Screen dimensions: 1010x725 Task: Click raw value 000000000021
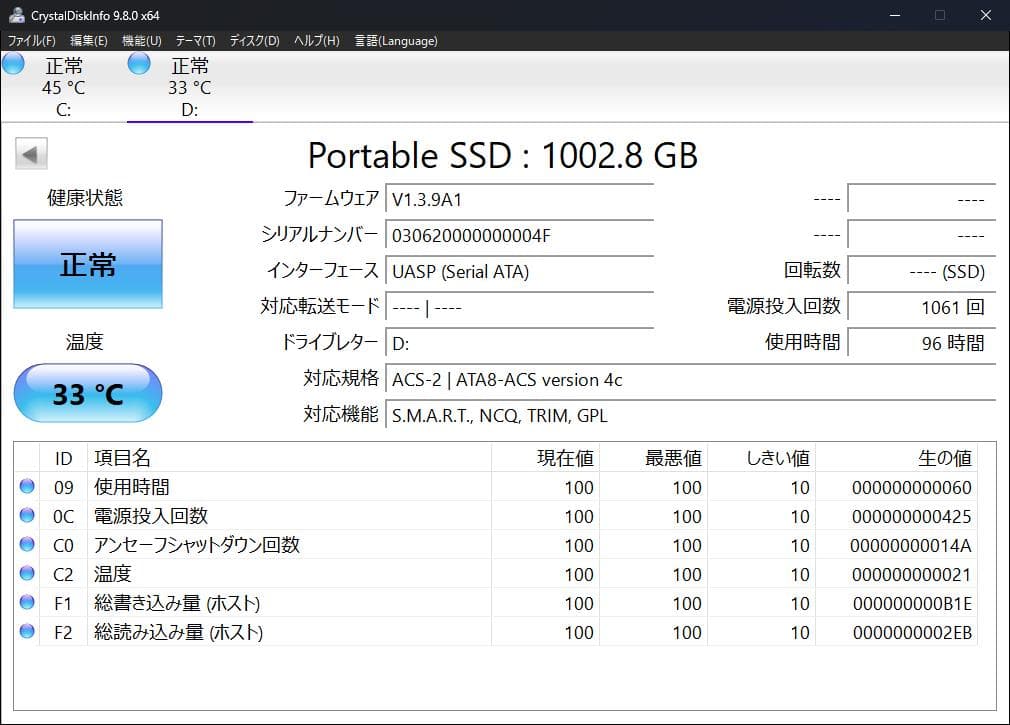pyautogui.click(x=911, y=574)
